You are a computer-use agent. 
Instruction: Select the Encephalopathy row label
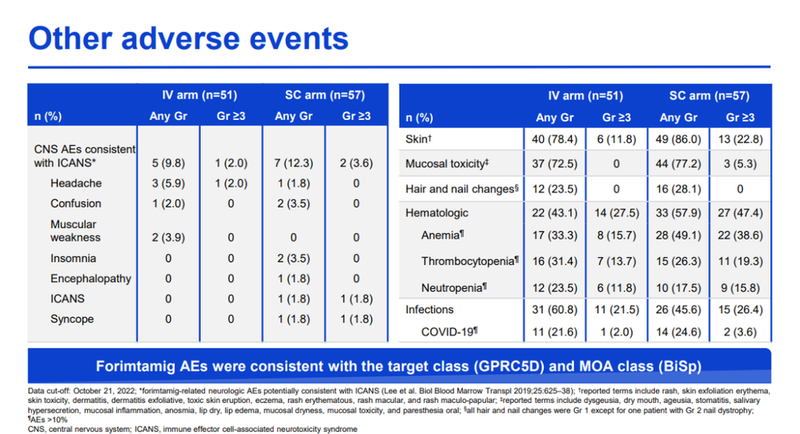(x=89, y=276)
